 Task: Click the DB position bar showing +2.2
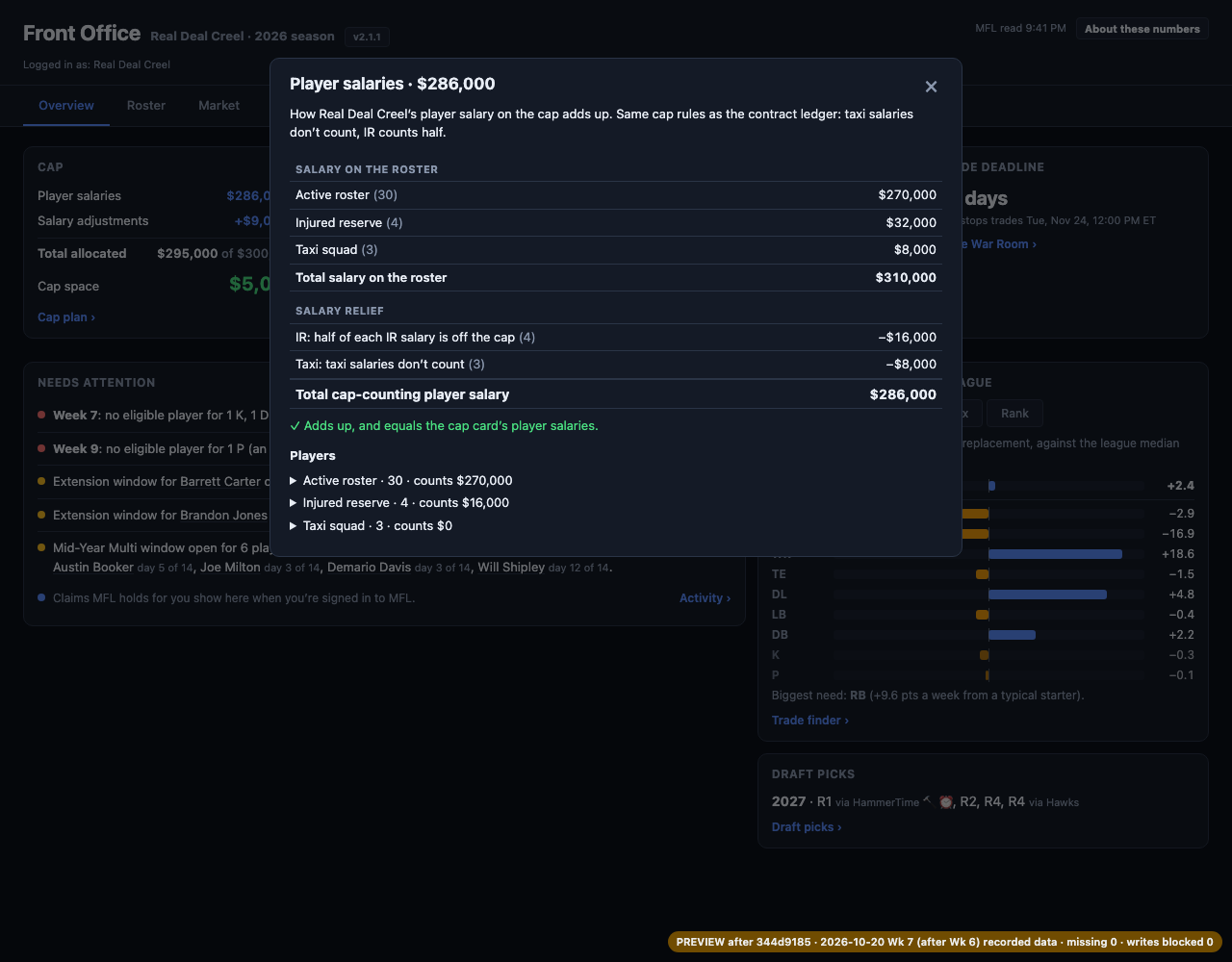(1012, 635)
